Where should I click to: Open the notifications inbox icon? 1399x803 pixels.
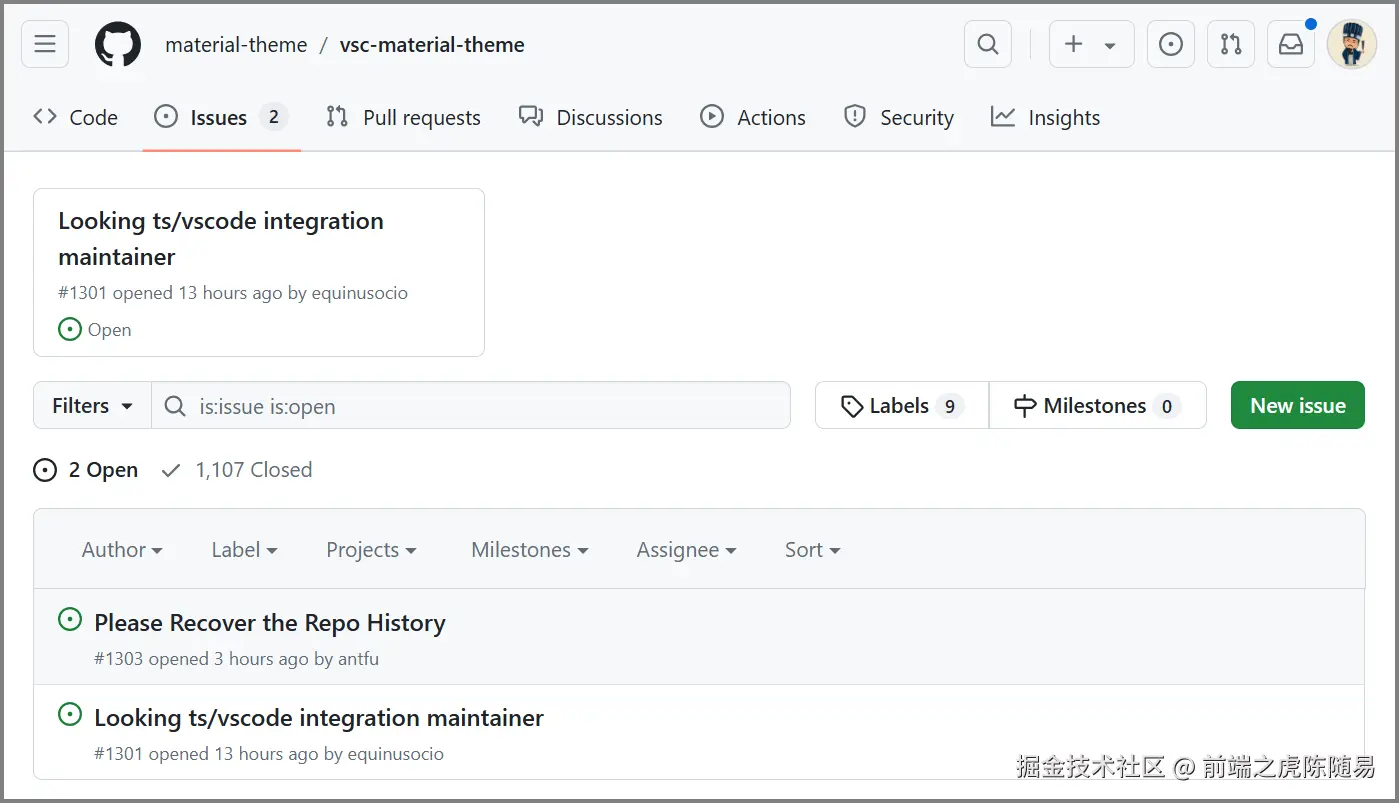1291,45
